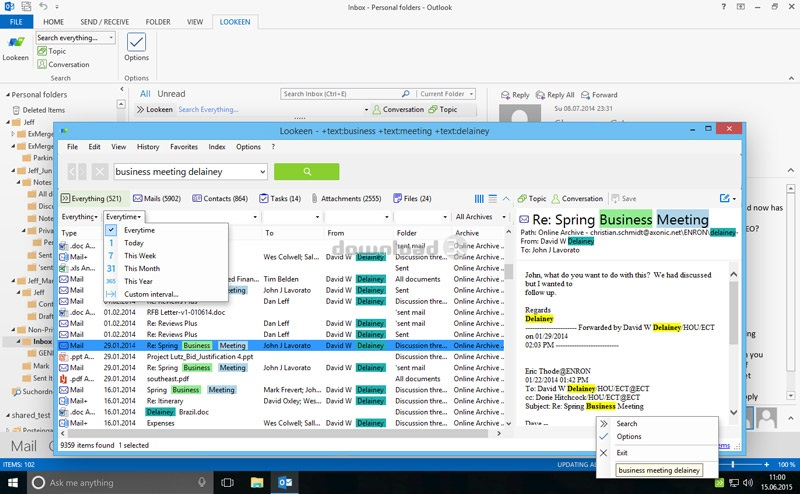The height and width of the screenshot is (494, 800).
Task: Click Search Everything... link in Outlook
Action: click(208, 109)
